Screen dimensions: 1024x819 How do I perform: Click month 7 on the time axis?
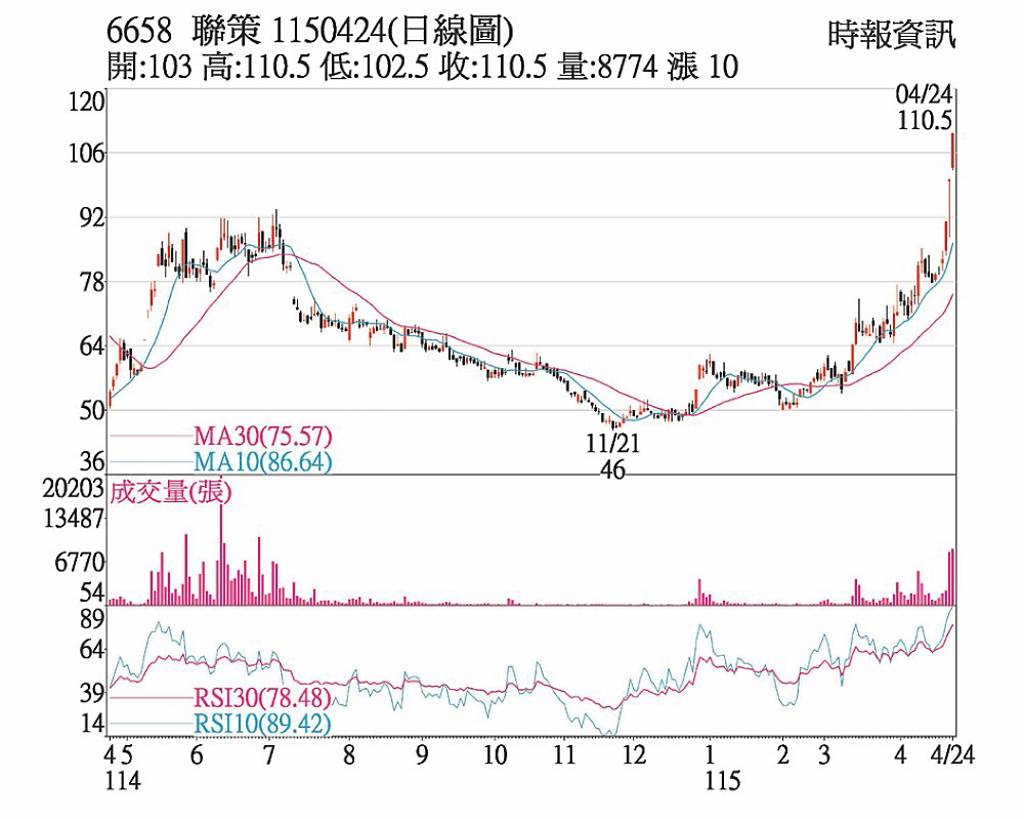pyautogui.click(x=269, y=754)
